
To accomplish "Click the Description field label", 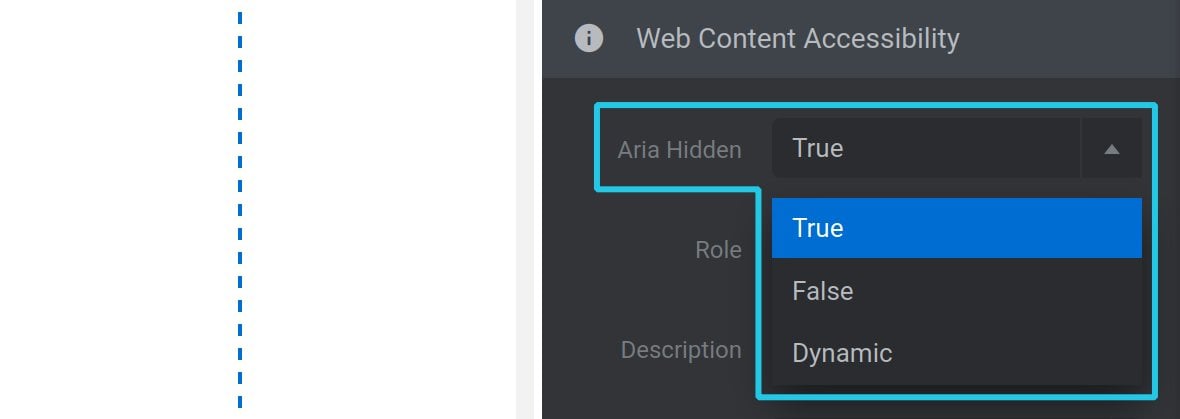I will [x=681, y=350].
